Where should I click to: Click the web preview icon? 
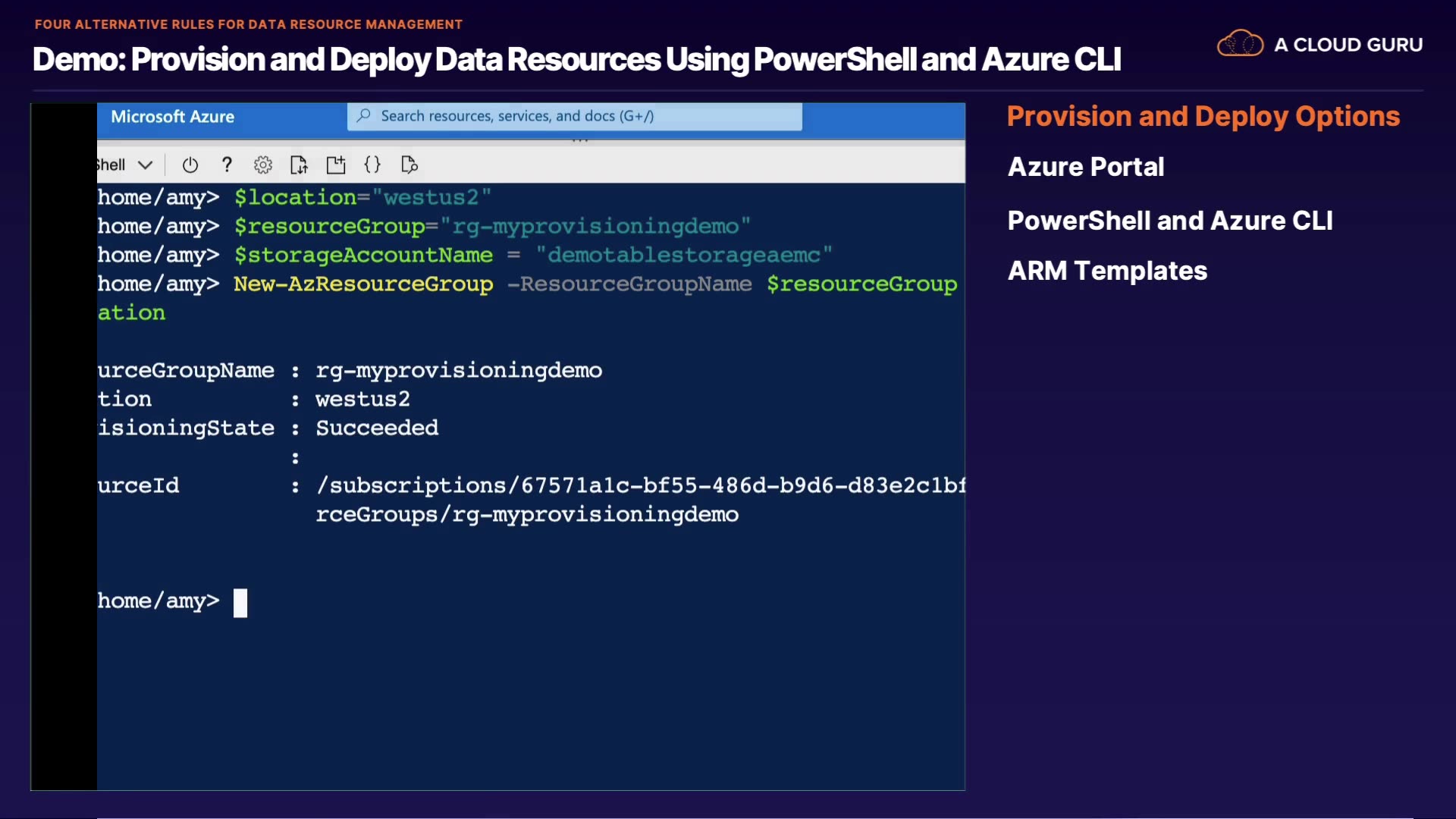tap(409, 165)
